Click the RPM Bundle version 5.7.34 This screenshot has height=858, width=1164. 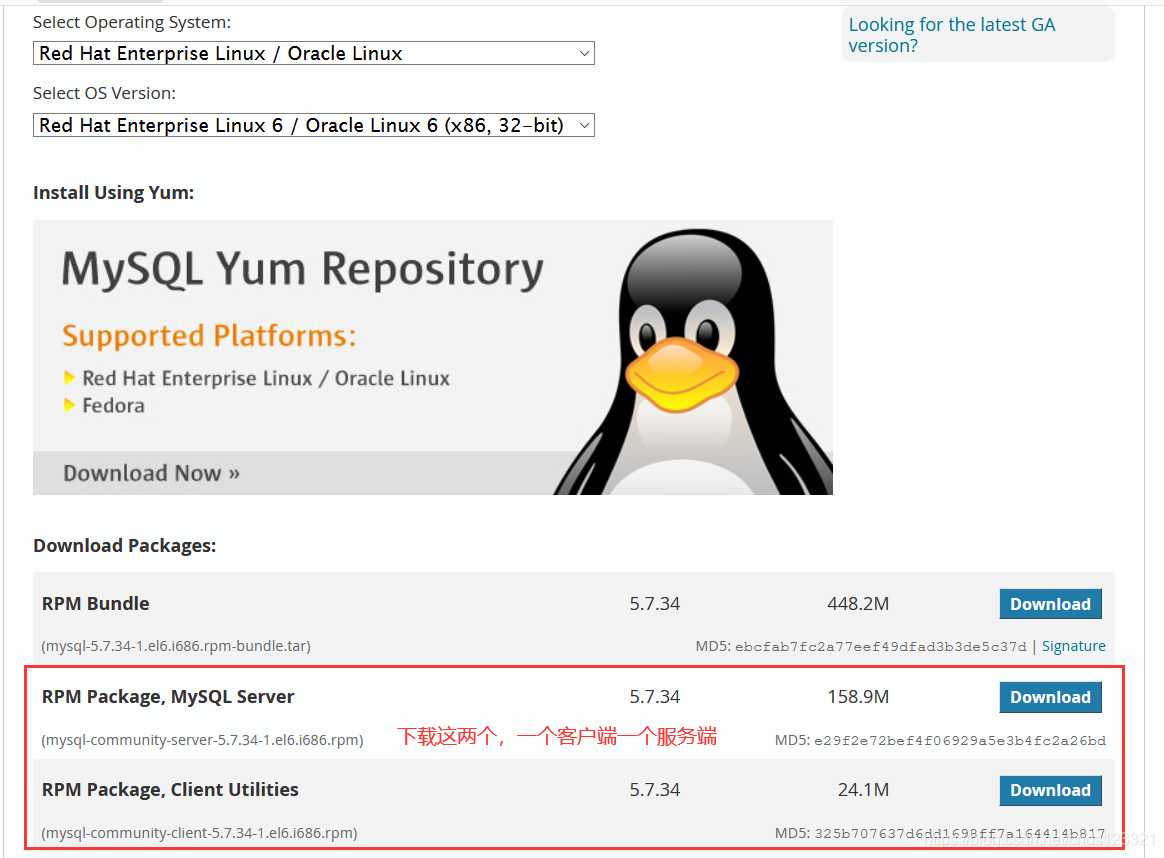point(655,603)
